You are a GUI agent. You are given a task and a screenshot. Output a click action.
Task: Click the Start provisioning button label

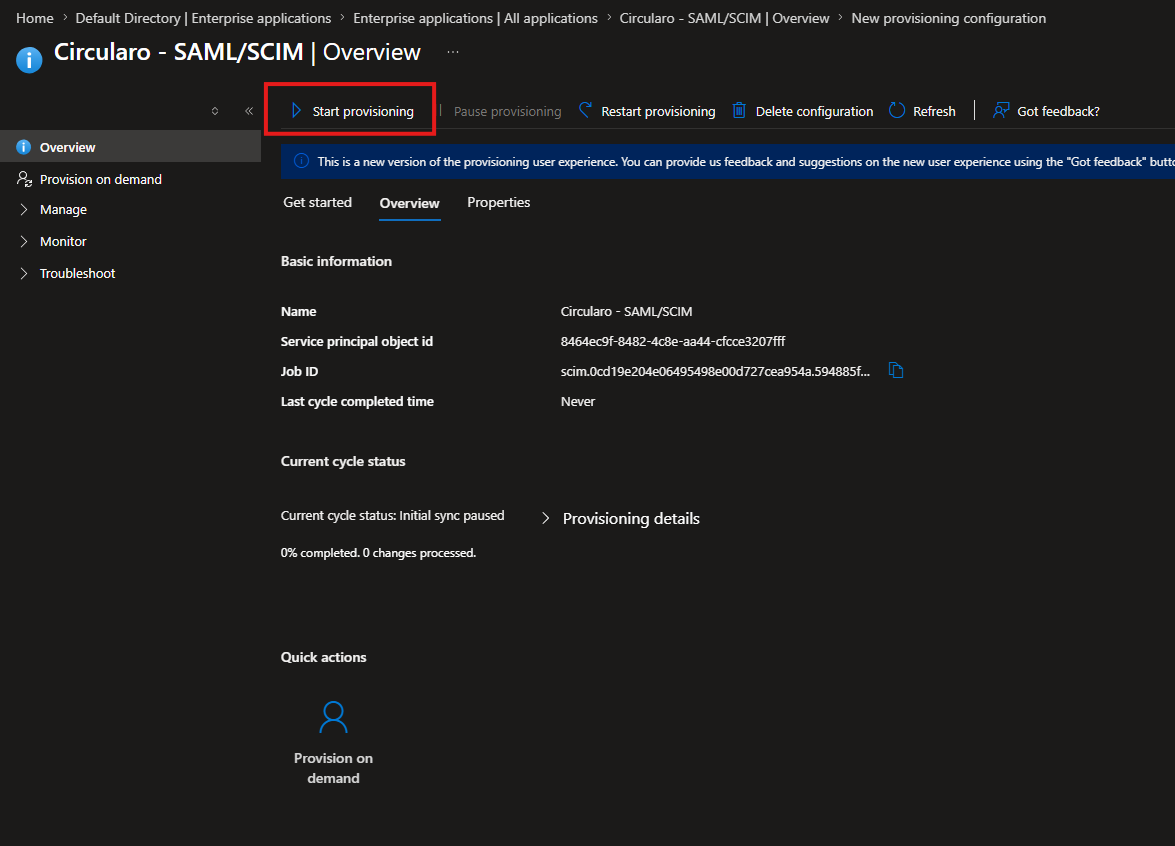(363, 112)
